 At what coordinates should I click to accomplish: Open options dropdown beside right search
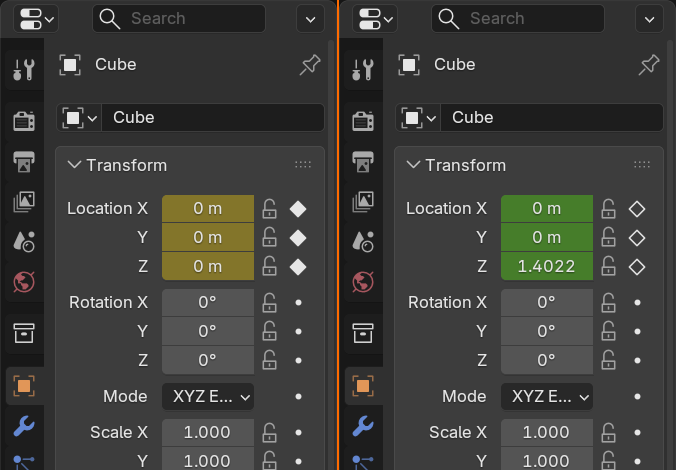pyautogui.click(x=649, y=19)
